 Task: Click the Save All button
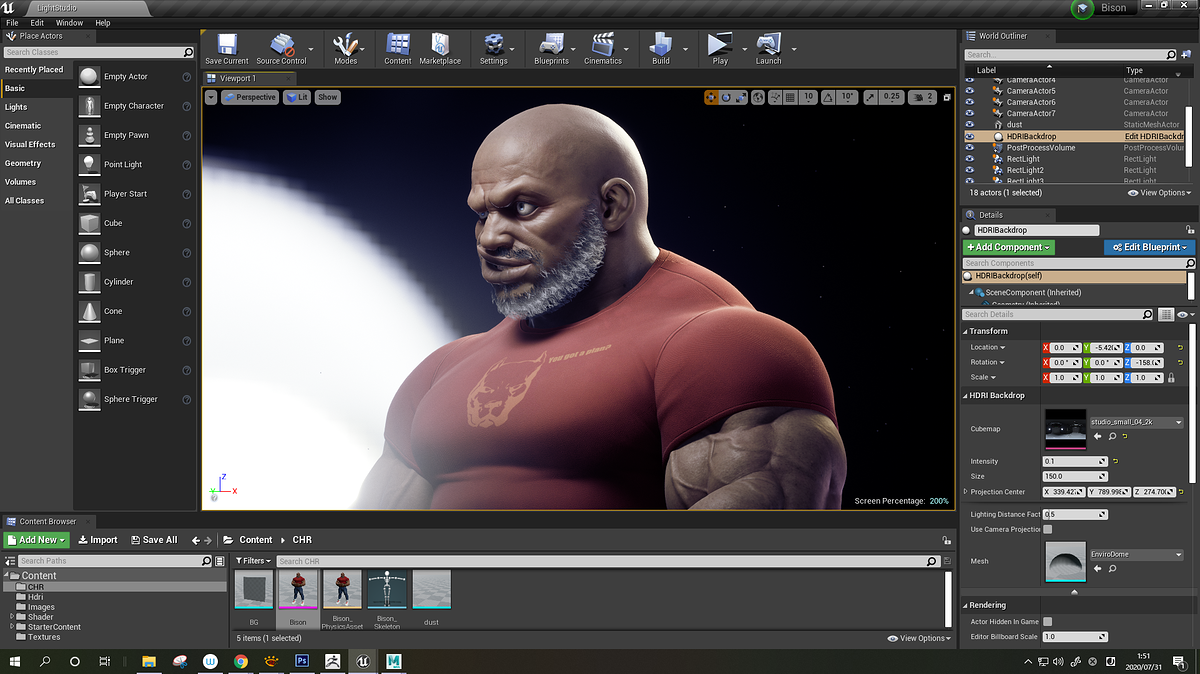154,540
